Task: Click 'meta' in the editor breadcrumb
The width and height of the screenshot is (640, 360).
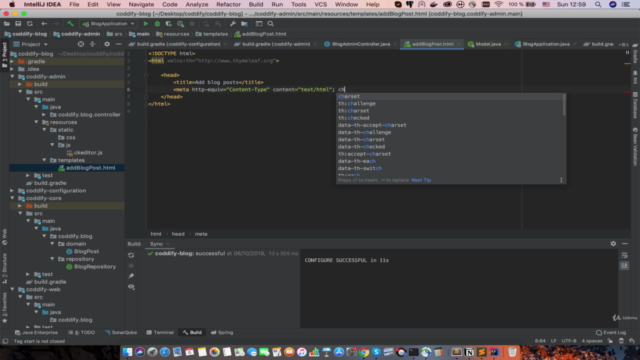Action: tap(201, 234)
